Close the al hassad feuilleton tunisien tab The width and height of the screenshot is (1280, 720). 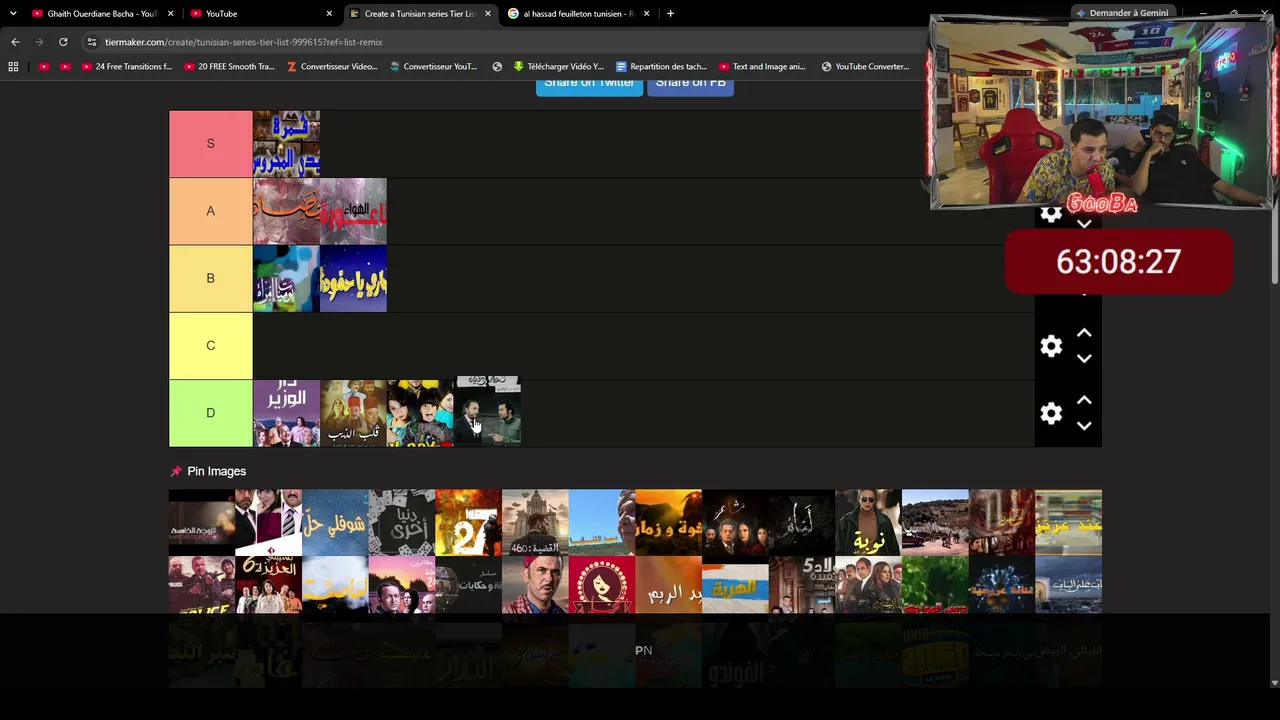pos(646,14)
